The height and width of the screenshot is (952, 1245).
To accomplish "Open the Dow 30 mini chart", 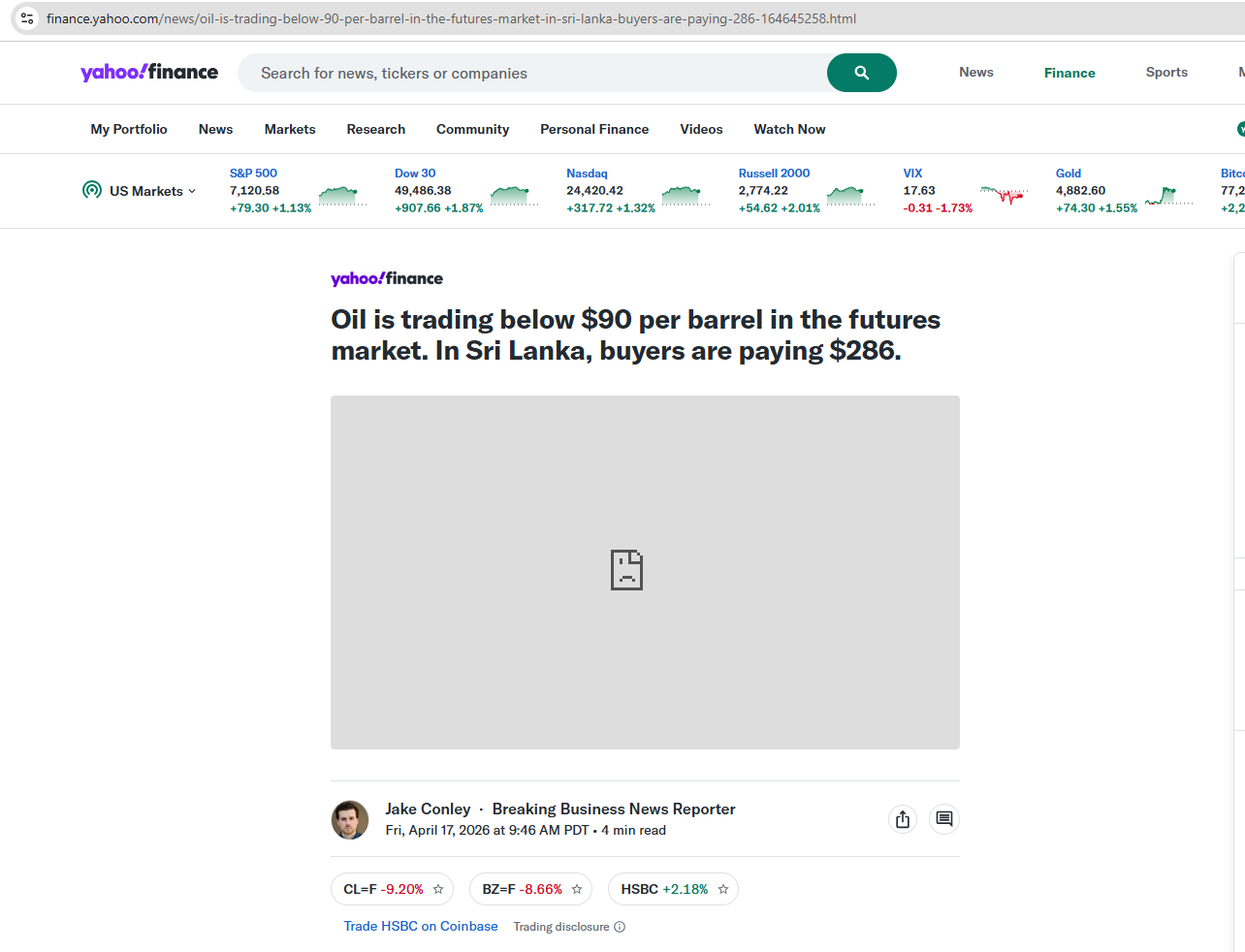I will [514, 196].
